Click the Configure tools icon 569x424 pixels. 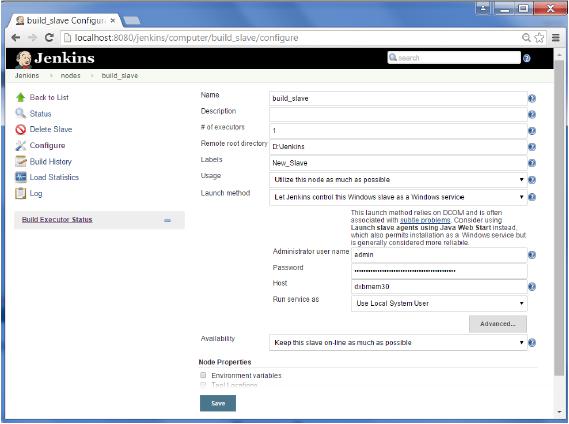pos(21,145)
